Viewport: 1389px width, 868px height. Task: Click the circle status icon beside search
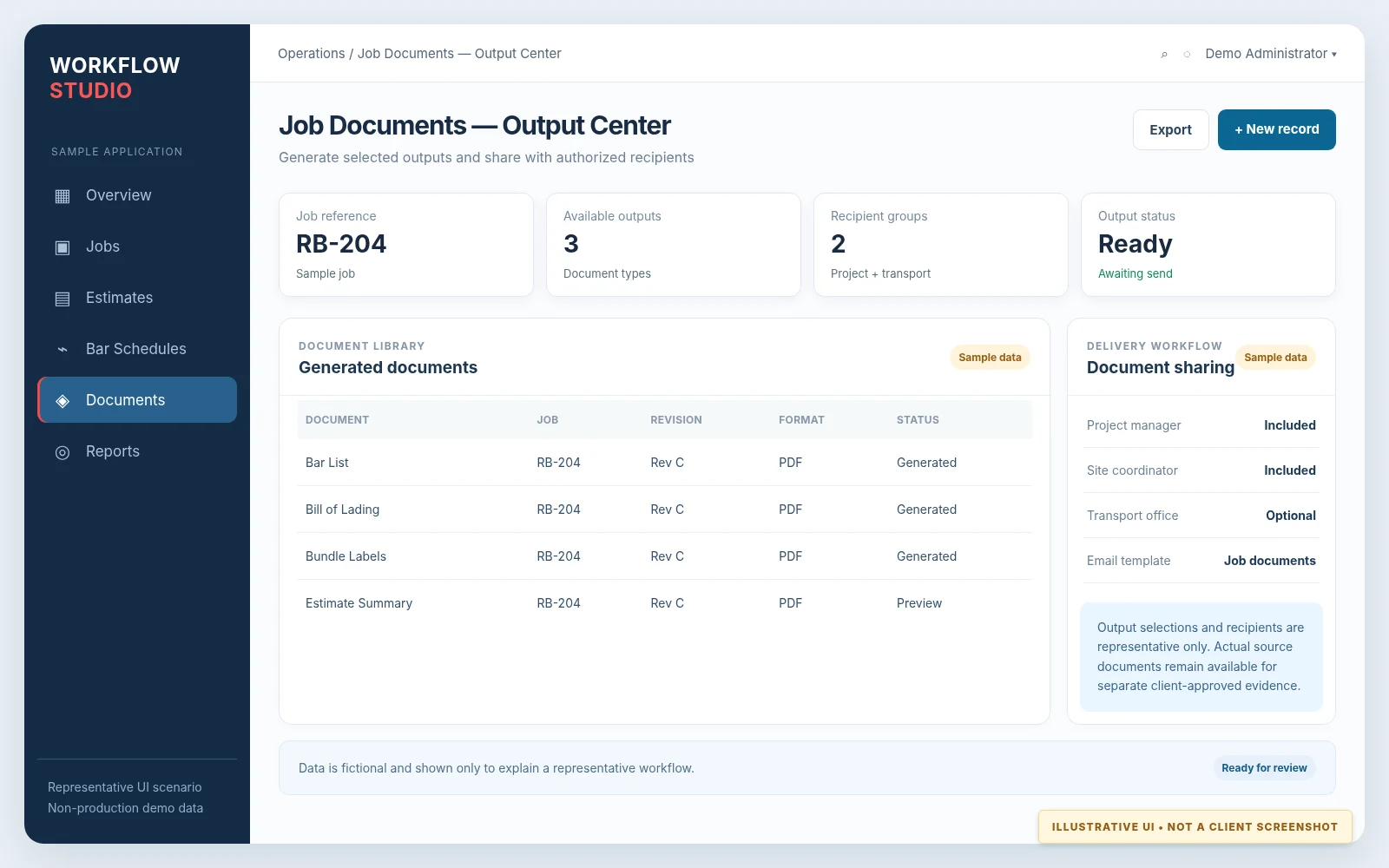point(1187,55)
